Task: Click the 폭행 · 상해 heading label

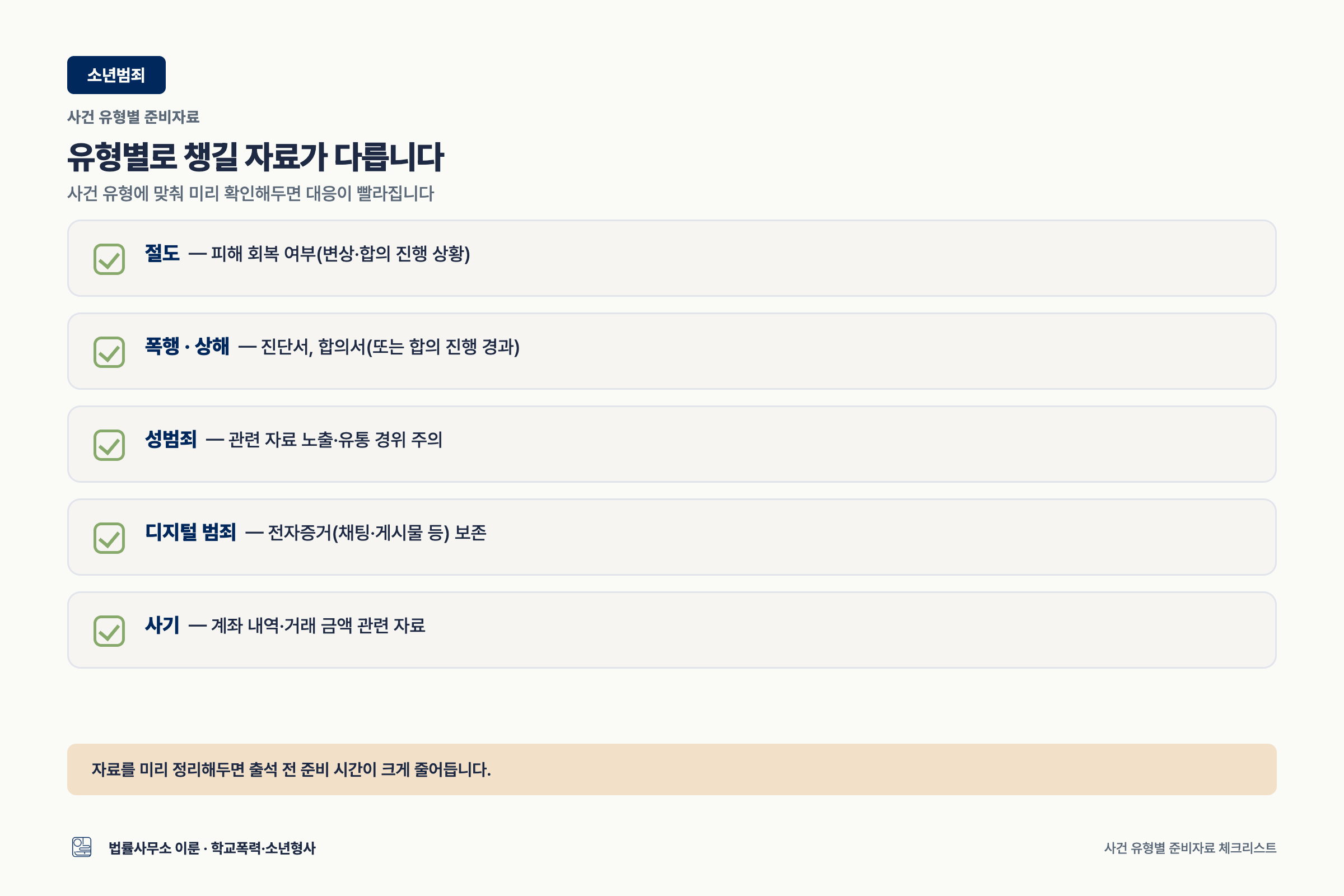Action: coord(187,346)
